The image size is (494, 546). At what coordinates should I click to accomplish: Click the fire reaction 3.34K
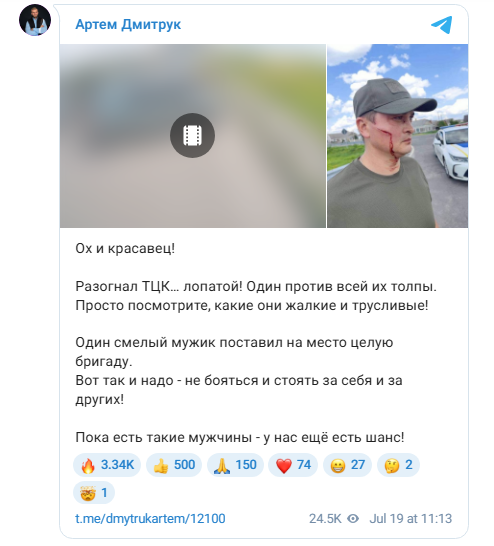point(107,465)
